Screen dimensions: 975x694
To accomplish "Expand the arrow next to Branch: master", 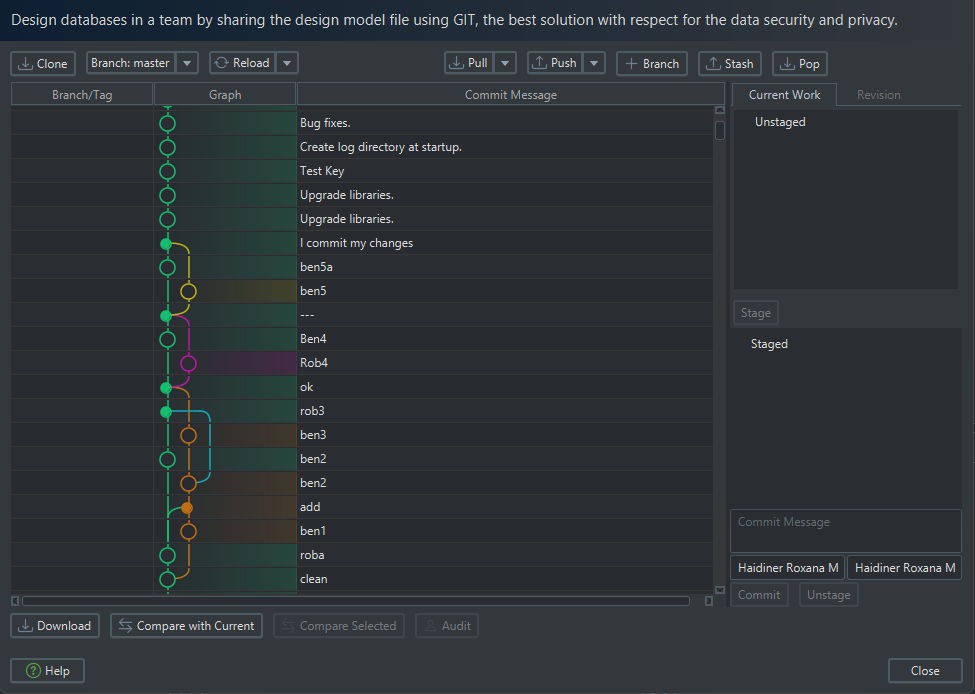I will tap(187, 63).
